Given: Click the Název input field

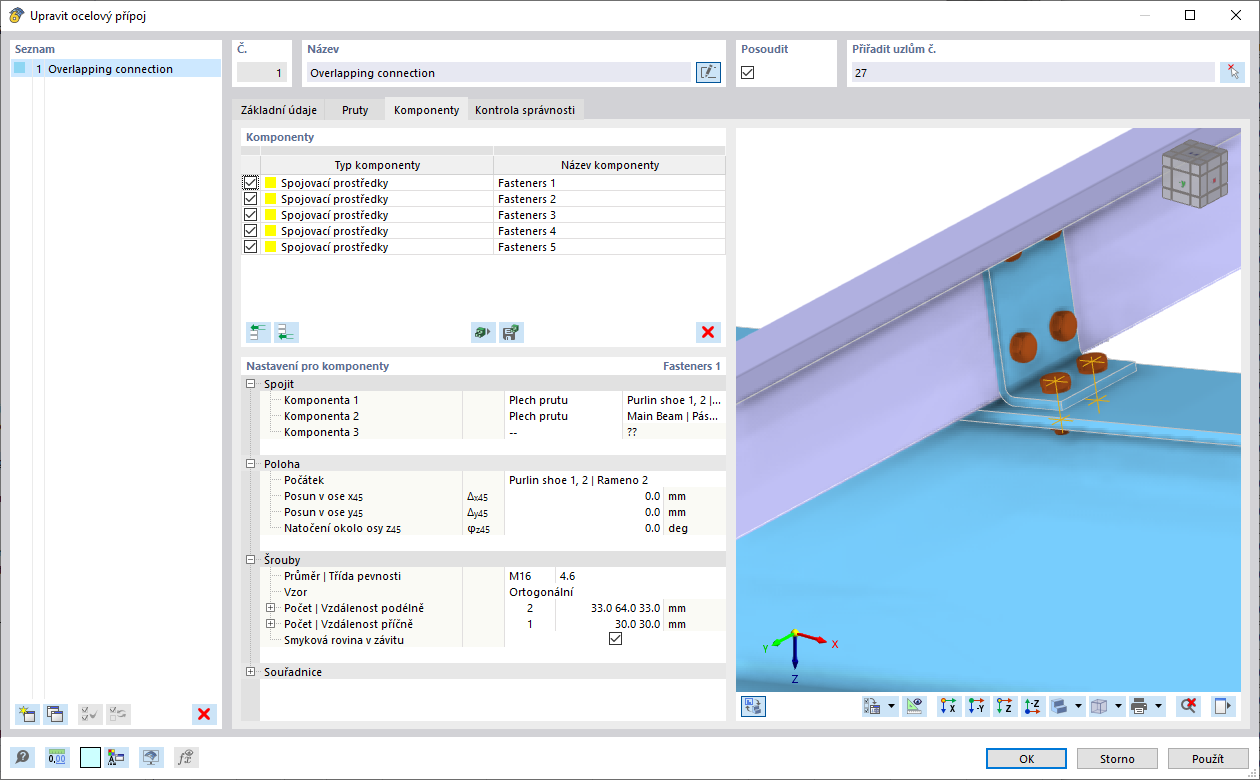Looking at the screenshot, I should tap(498, 72).
